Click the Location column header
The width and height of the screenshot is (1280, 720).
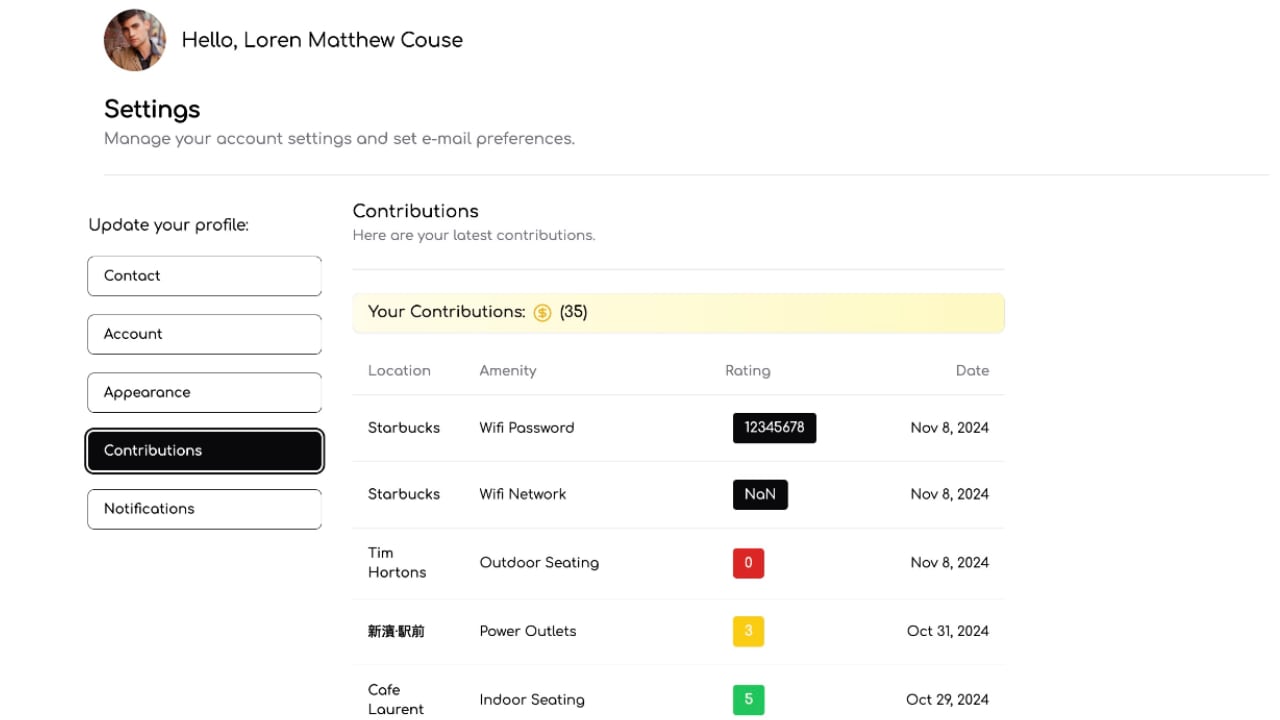tap(399, 371)
